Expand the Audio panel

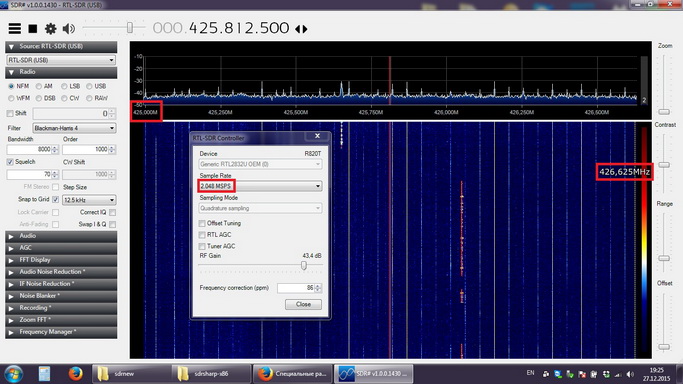click(x=61, y=236)
